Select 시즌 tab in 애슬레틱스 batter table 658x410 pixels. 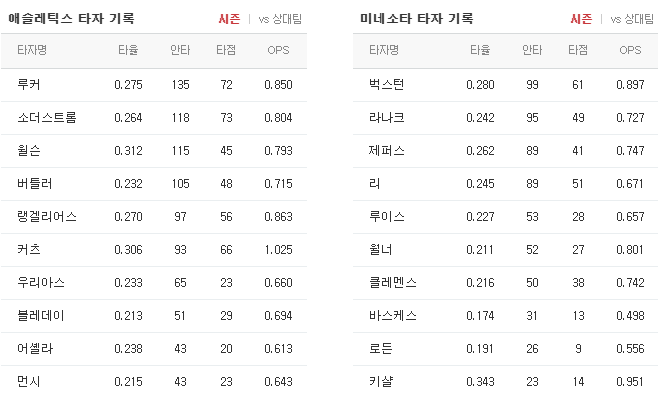click(x=229, y=19)
